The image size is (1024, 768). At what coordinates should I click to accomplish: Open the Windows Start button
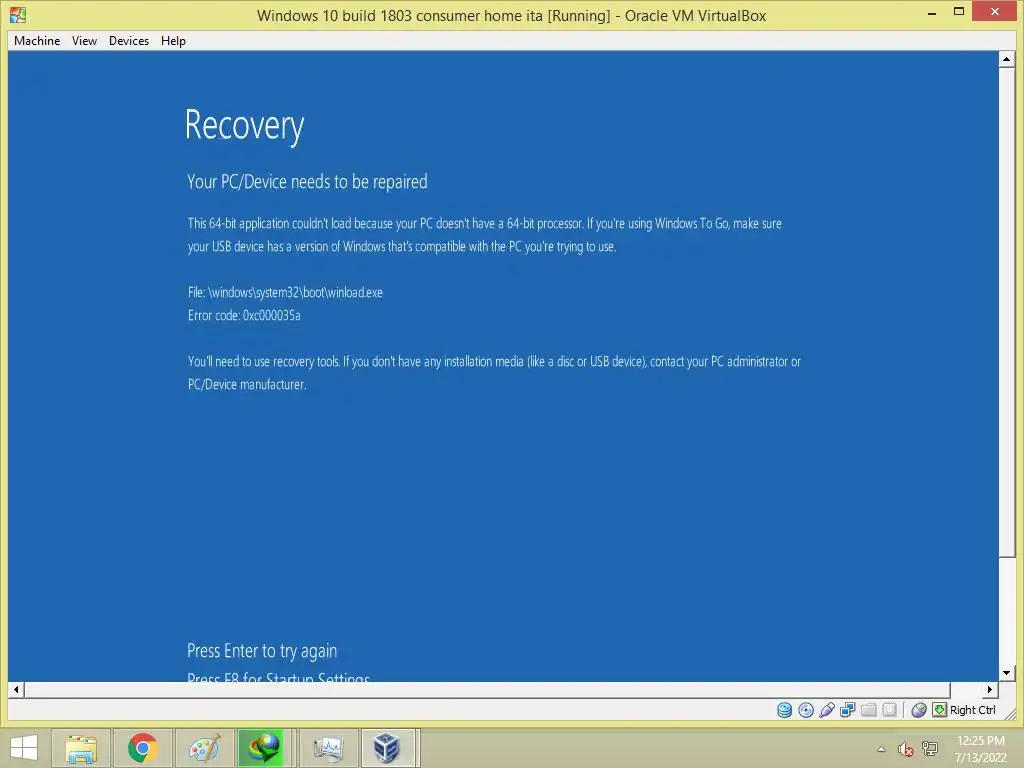[x=24, y=748]
